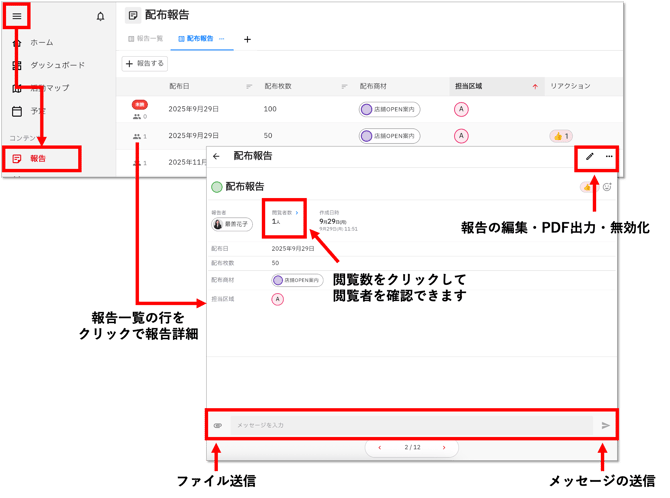The width and height of the screenshot is (670, 498).
Task: Open the hamburger menu at top left
Action: click(17, 16)
